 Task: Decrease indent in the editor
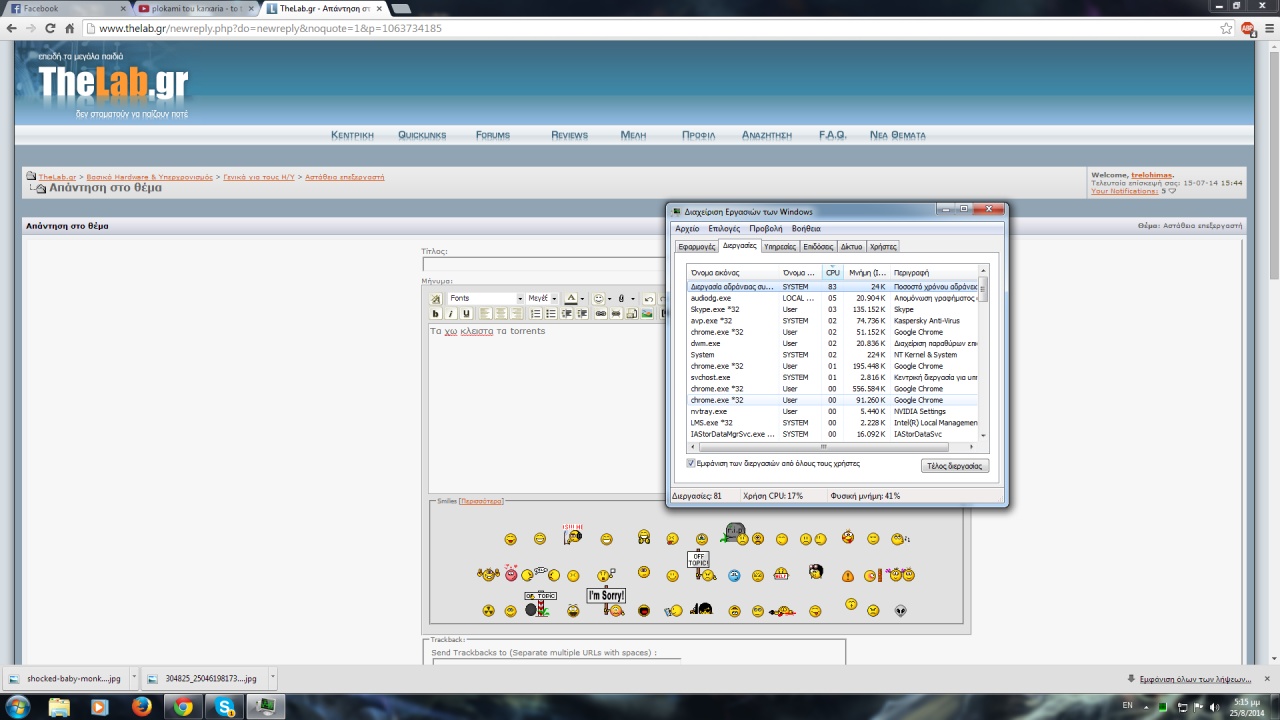[x=567, y=313]
